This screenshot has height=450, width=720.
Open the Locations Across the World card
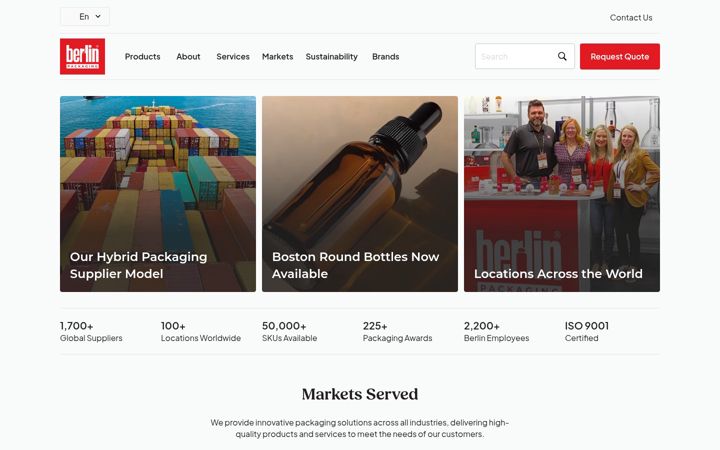pyautogui.click(x=562, y=194)
